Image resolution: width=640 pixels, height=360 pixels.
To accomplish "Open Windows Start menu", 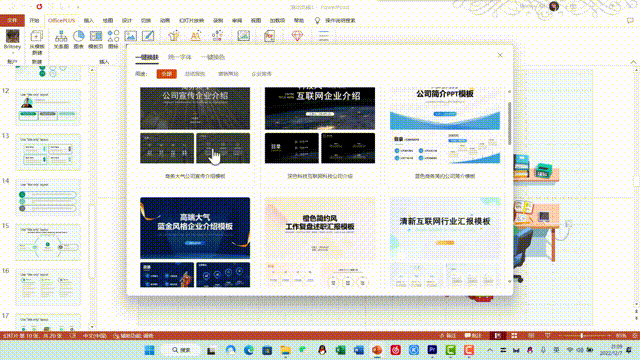I will click(x=149, y=350).
